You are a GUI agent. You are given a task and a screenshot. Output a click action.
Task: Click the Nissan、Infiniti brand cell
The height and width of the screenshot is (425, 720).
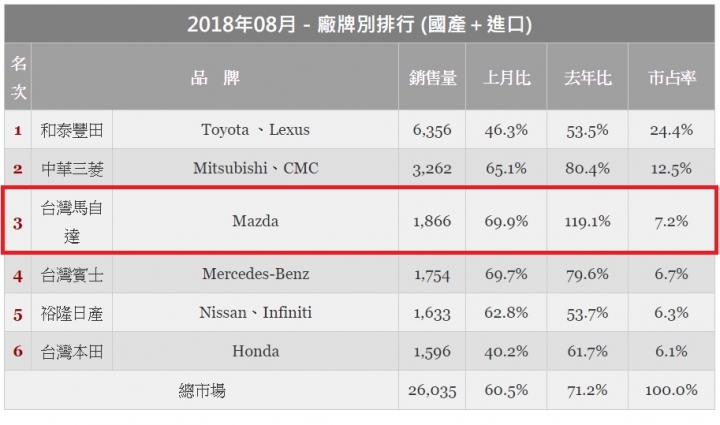pos(255,313)
